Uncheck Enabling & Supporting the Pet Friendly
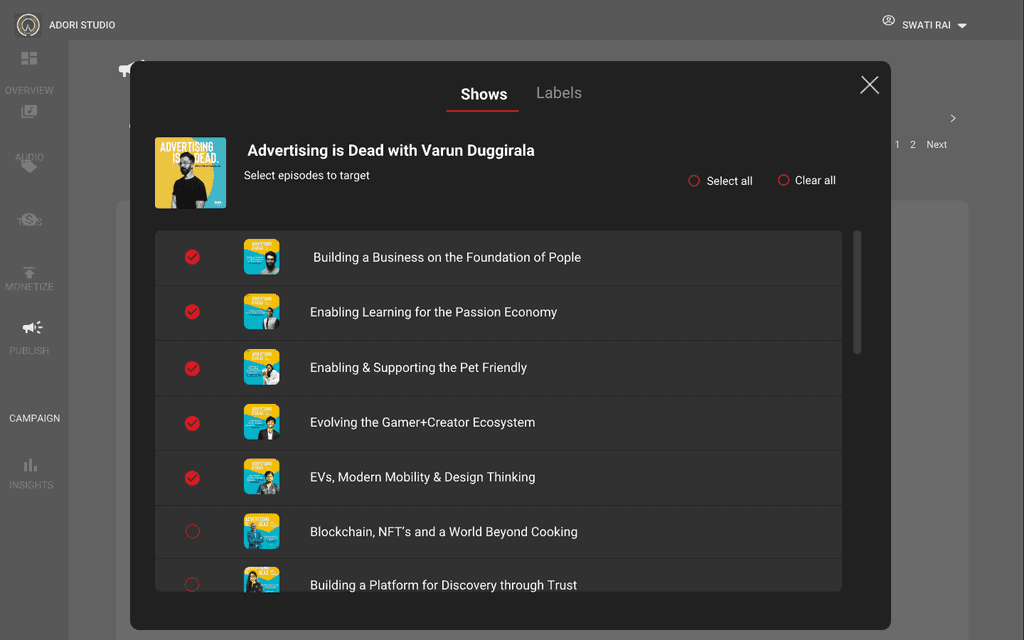Viewport: 1024px width, 640px height. pos(192,368)
